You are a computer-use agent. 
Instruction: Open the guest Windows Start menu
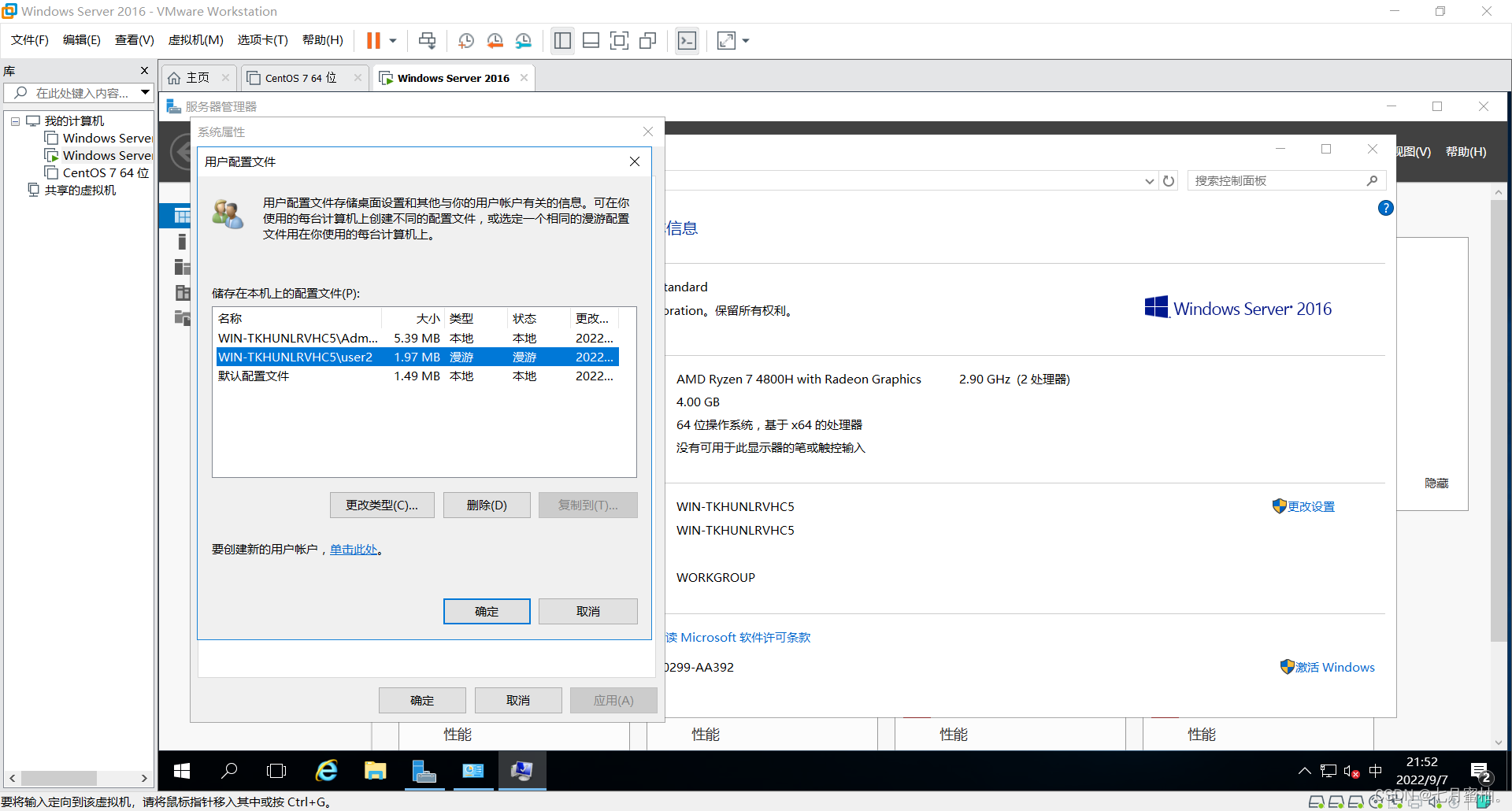[182, 772]
